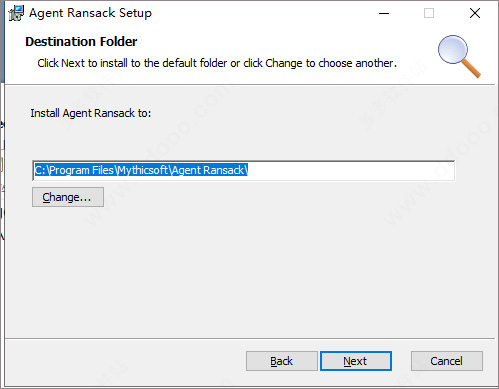This screenshot has height=389, width=499.
Task: Click the blank white header area under Destination Folder
Action: point(233,76)
